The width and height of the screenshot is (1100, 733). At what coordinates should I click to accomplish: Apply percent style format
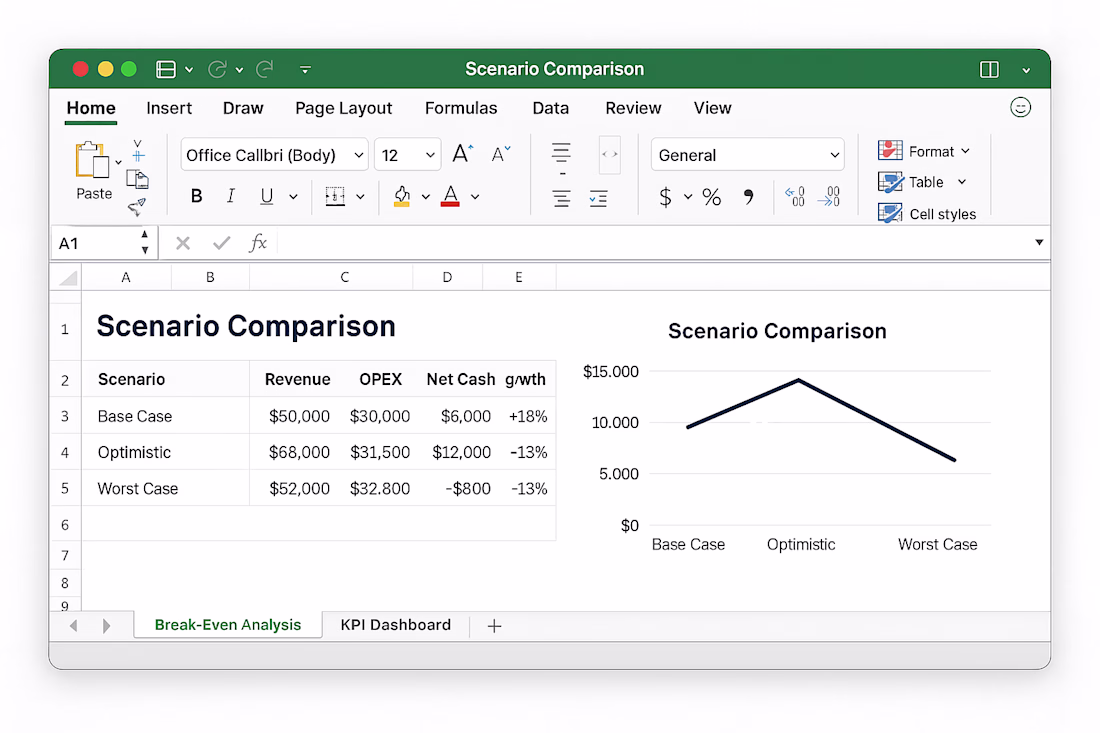[711, 197]
